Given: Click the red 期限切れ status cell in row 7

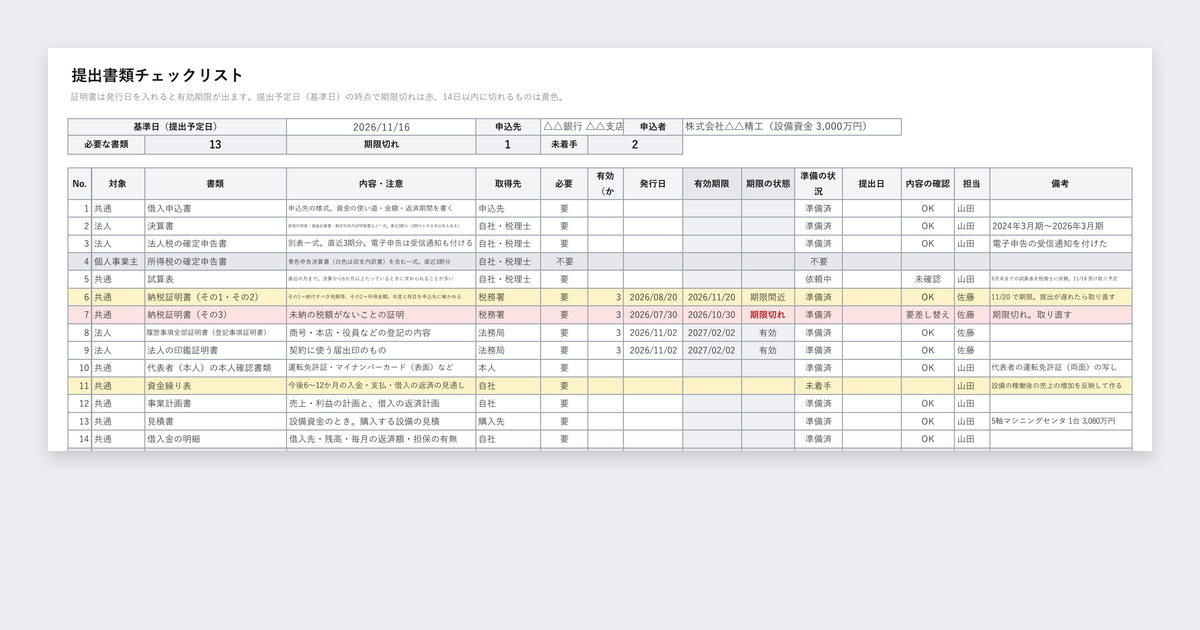Looking at the screenshot, I should tap(768, 314).
